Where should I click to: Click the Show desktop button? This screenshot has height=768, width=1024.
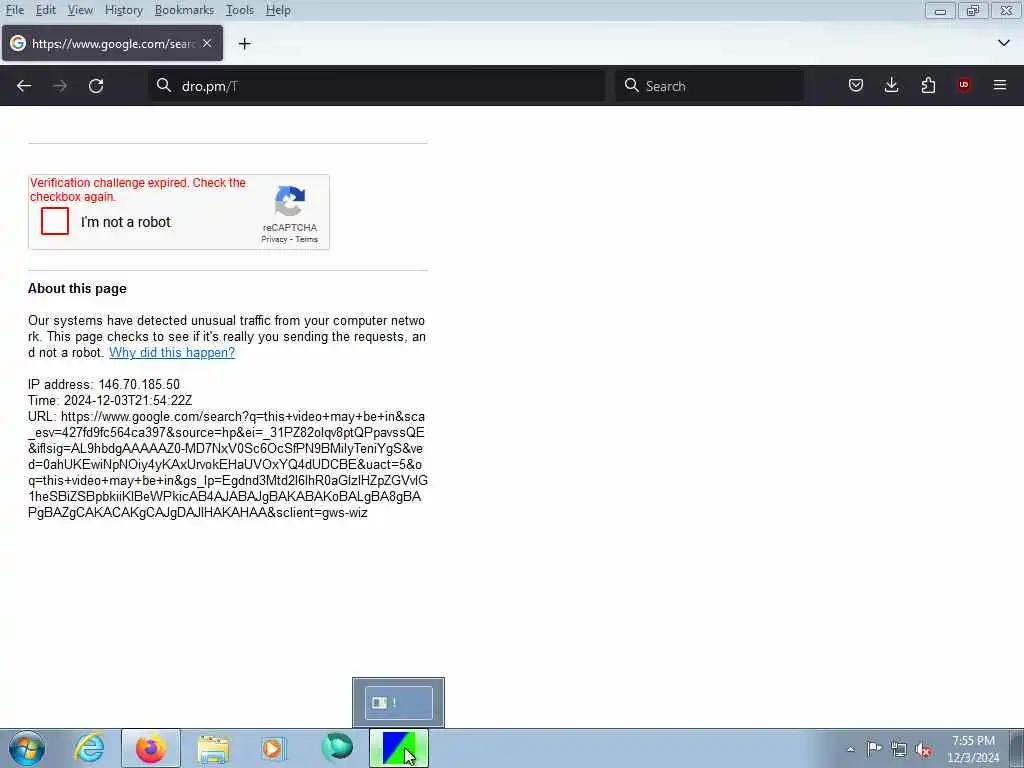tap(1017, 748)
